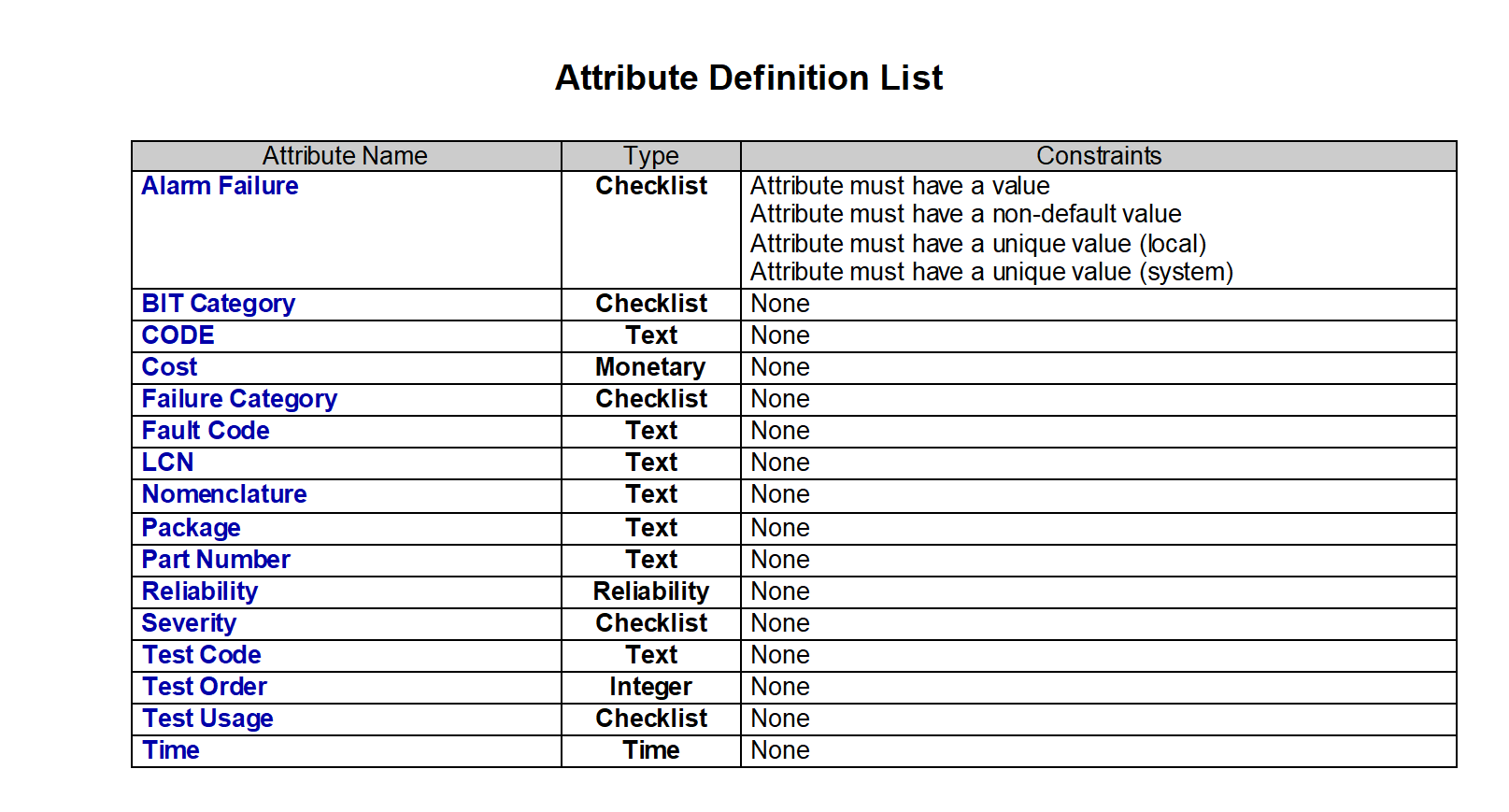Follow the Failure Category link
This screenshot has width=1509, height=812.
click(239, 399)
